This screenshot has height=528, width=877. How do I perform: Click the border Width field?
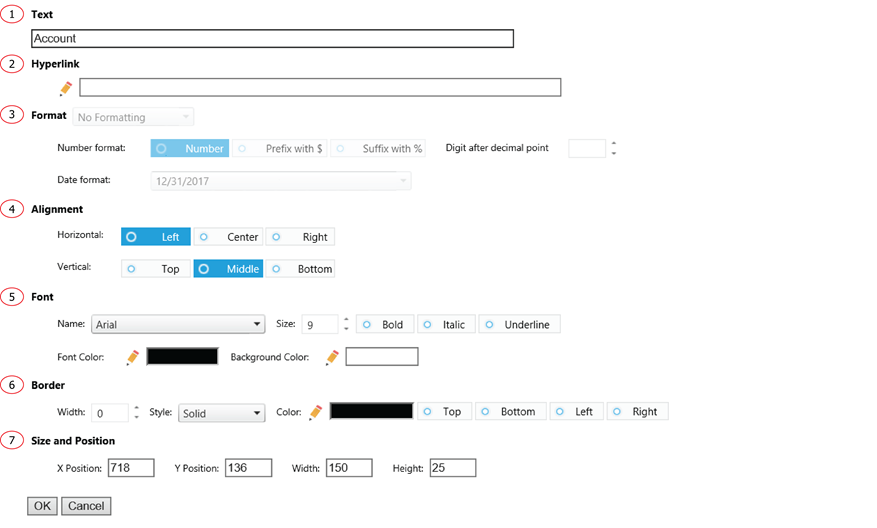tap(110, 413)
